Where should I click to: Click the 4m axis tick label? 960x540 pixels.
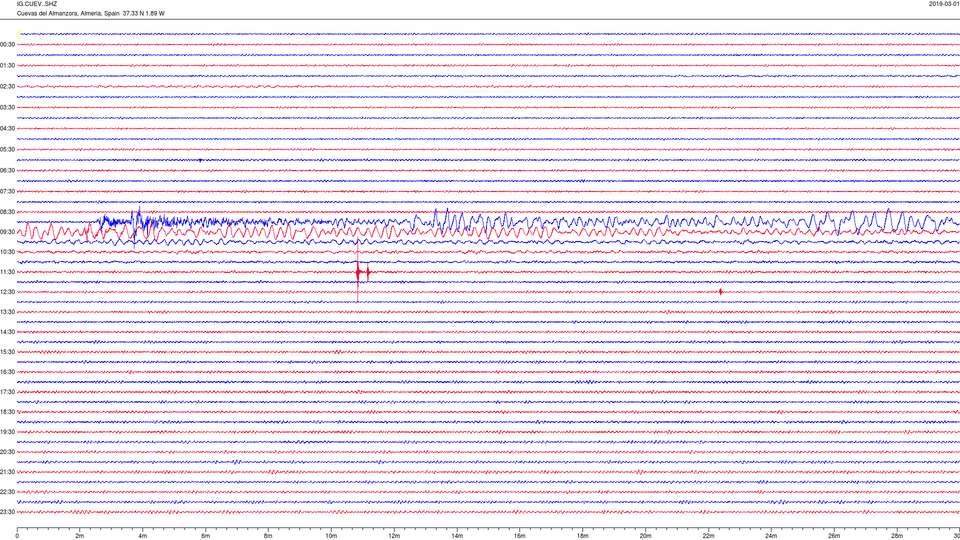click(x=143, y=536)
